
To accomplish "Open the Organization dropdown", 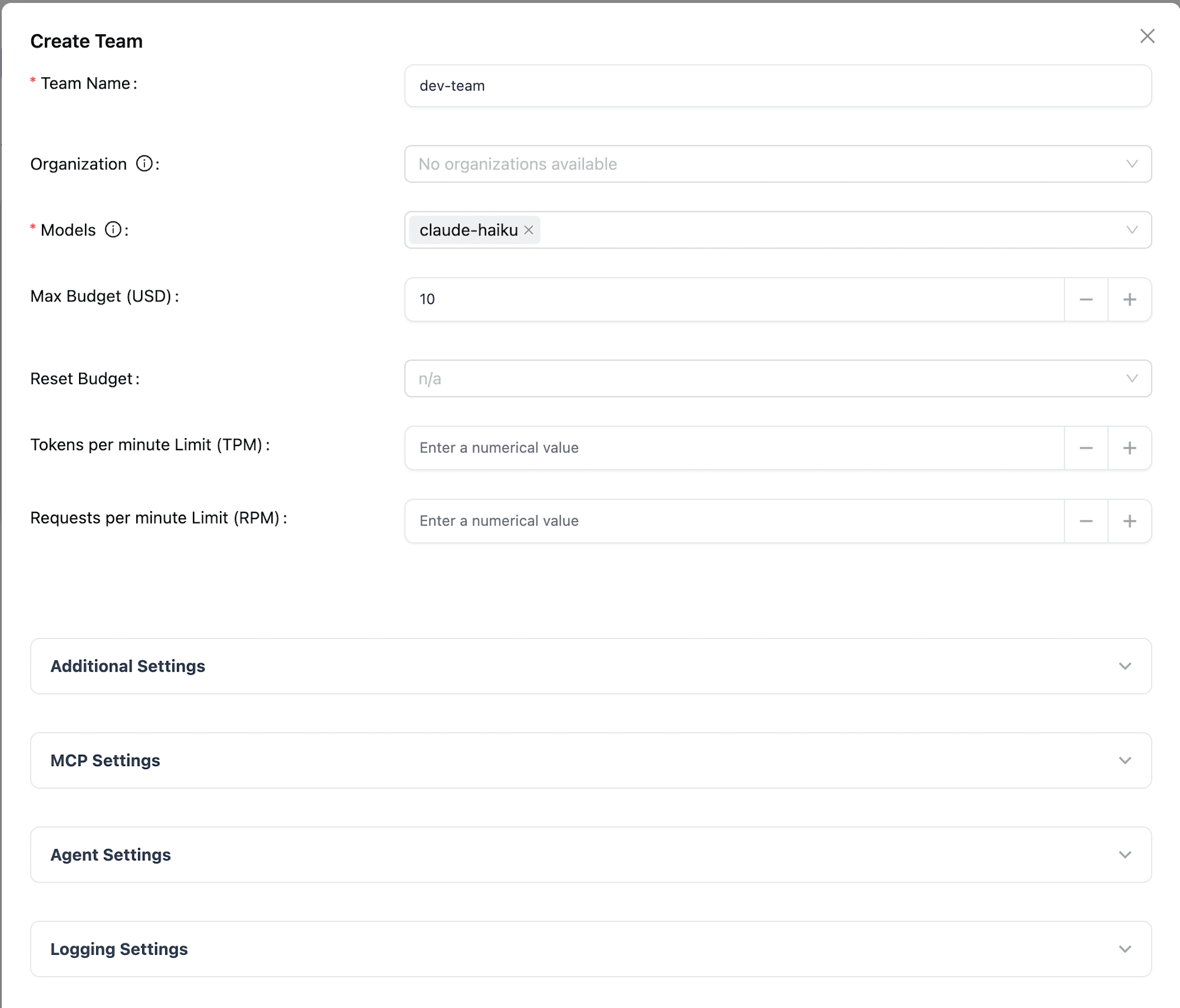I will pyautogui.click(x=777, y=164).
